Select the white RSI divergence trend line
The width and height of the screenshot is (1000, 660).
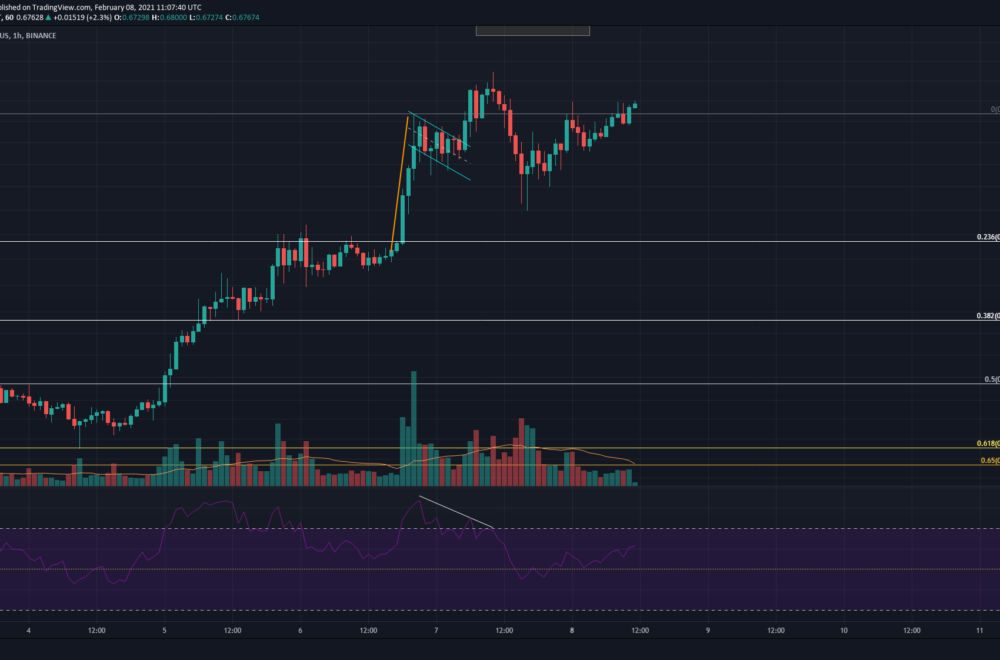456,511
